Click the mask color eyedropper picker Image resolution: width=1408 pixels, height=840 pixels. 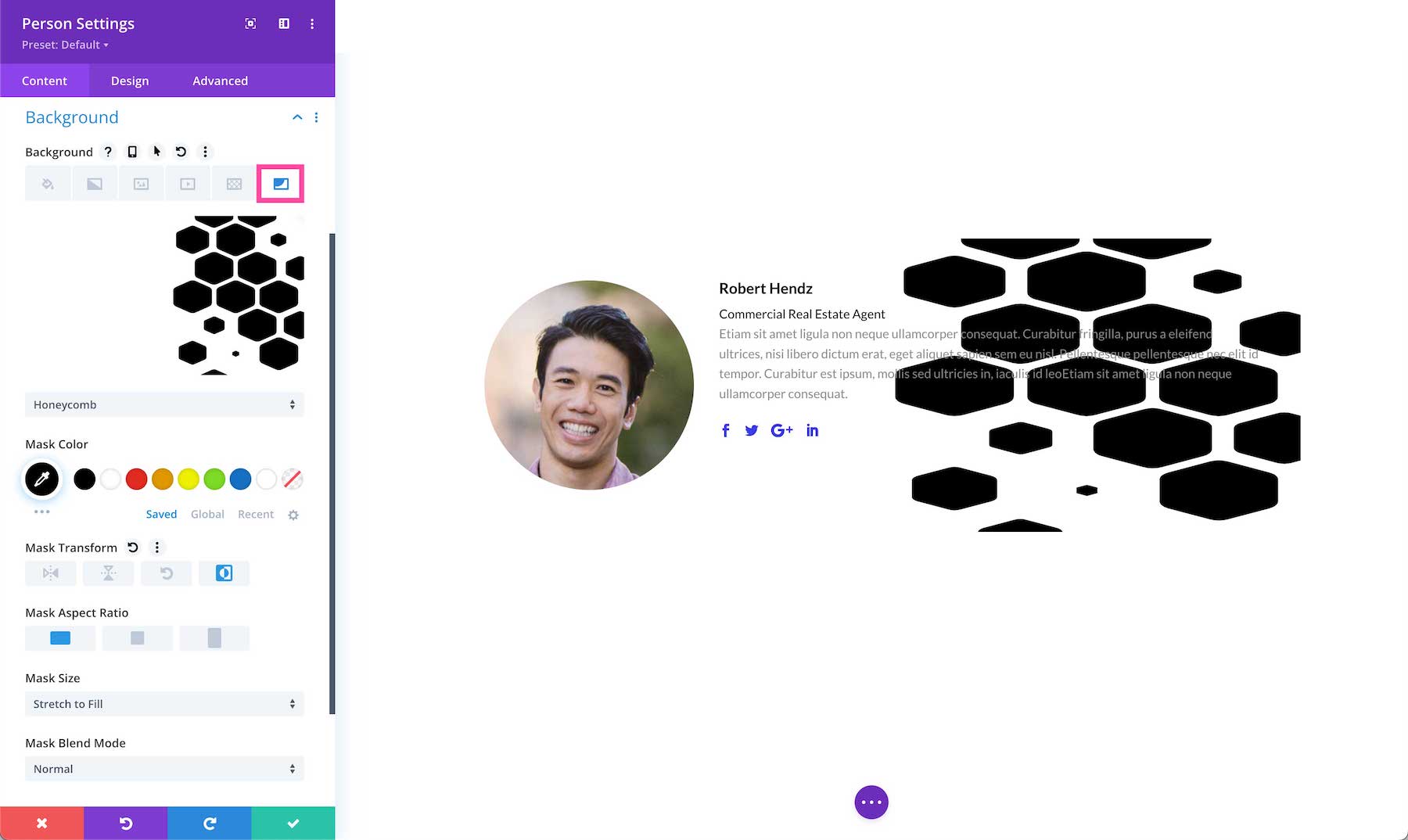click(42, 479)
